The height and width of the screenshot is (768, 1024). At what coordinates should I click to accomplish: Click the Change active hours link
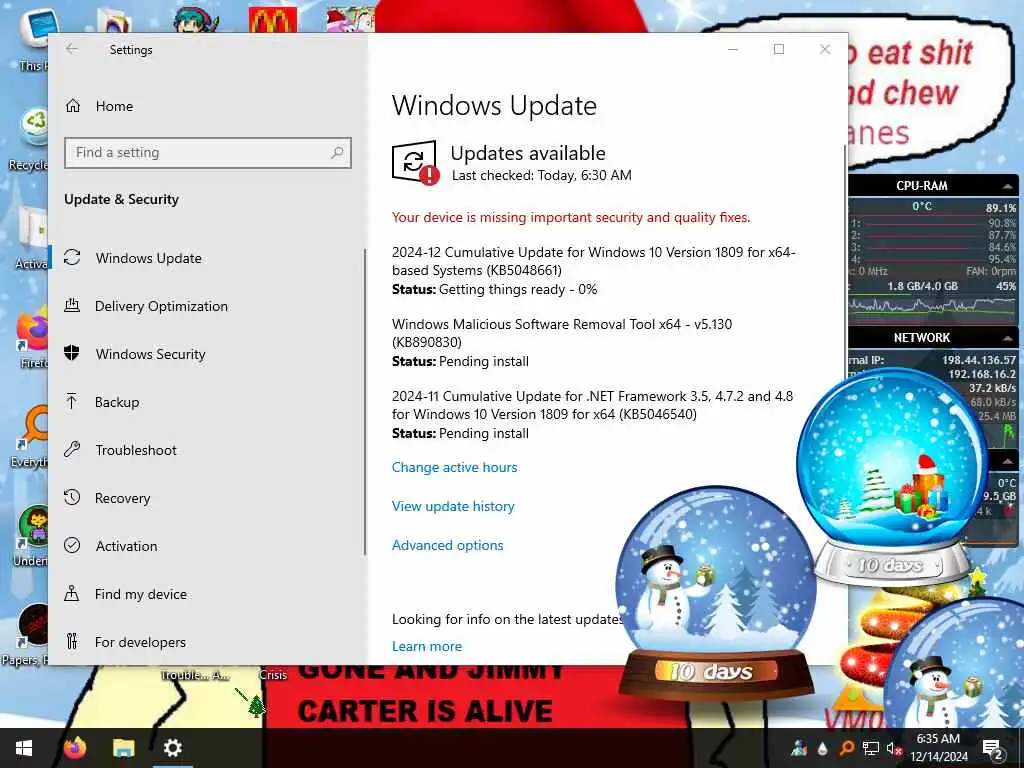click(x=455, y=468)
